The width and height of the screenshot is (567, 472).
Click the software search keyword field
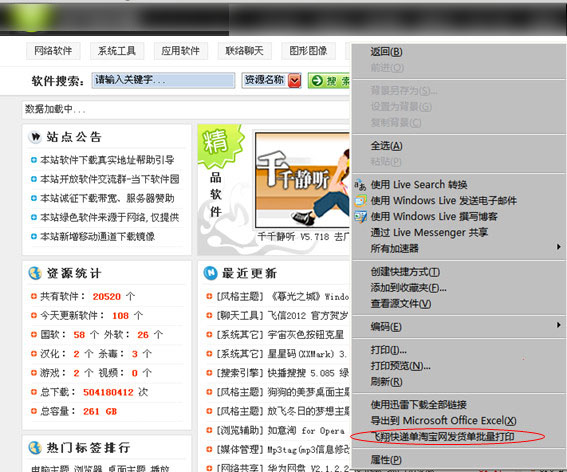pyautogui.click(x=163, y=80)
